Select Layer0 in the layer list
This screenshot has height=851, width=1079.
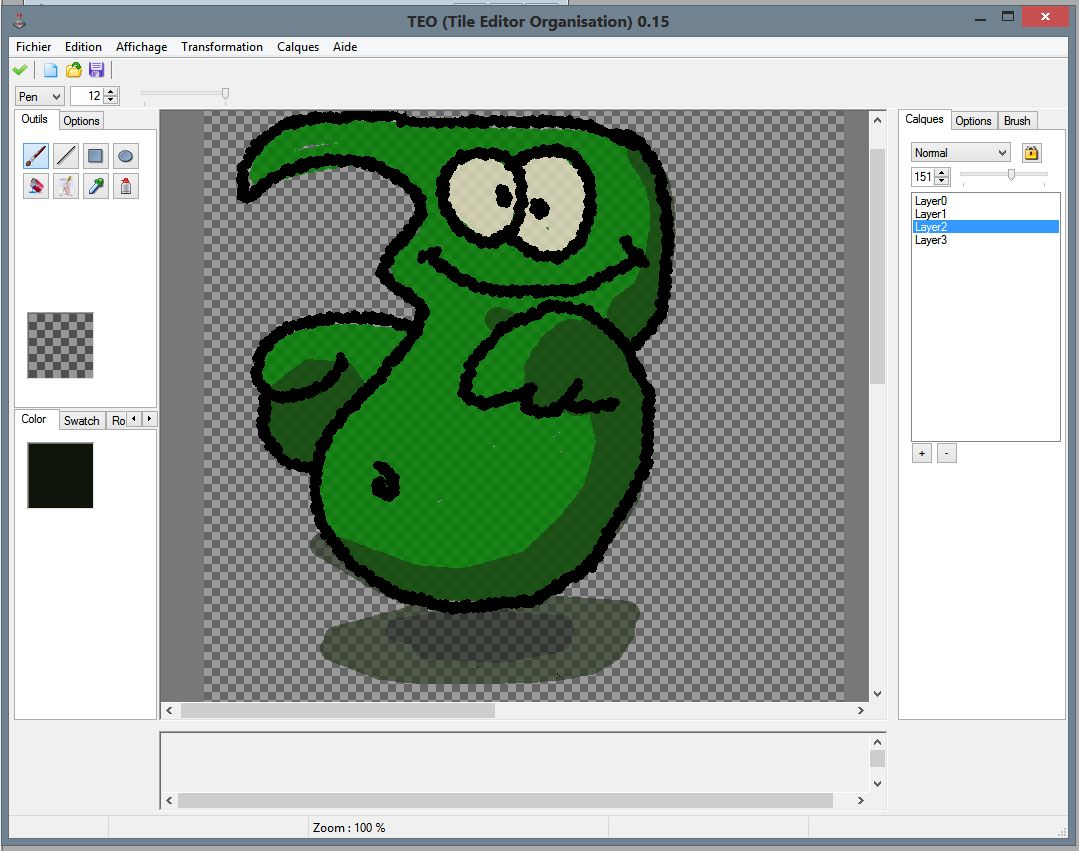point(985,201)
